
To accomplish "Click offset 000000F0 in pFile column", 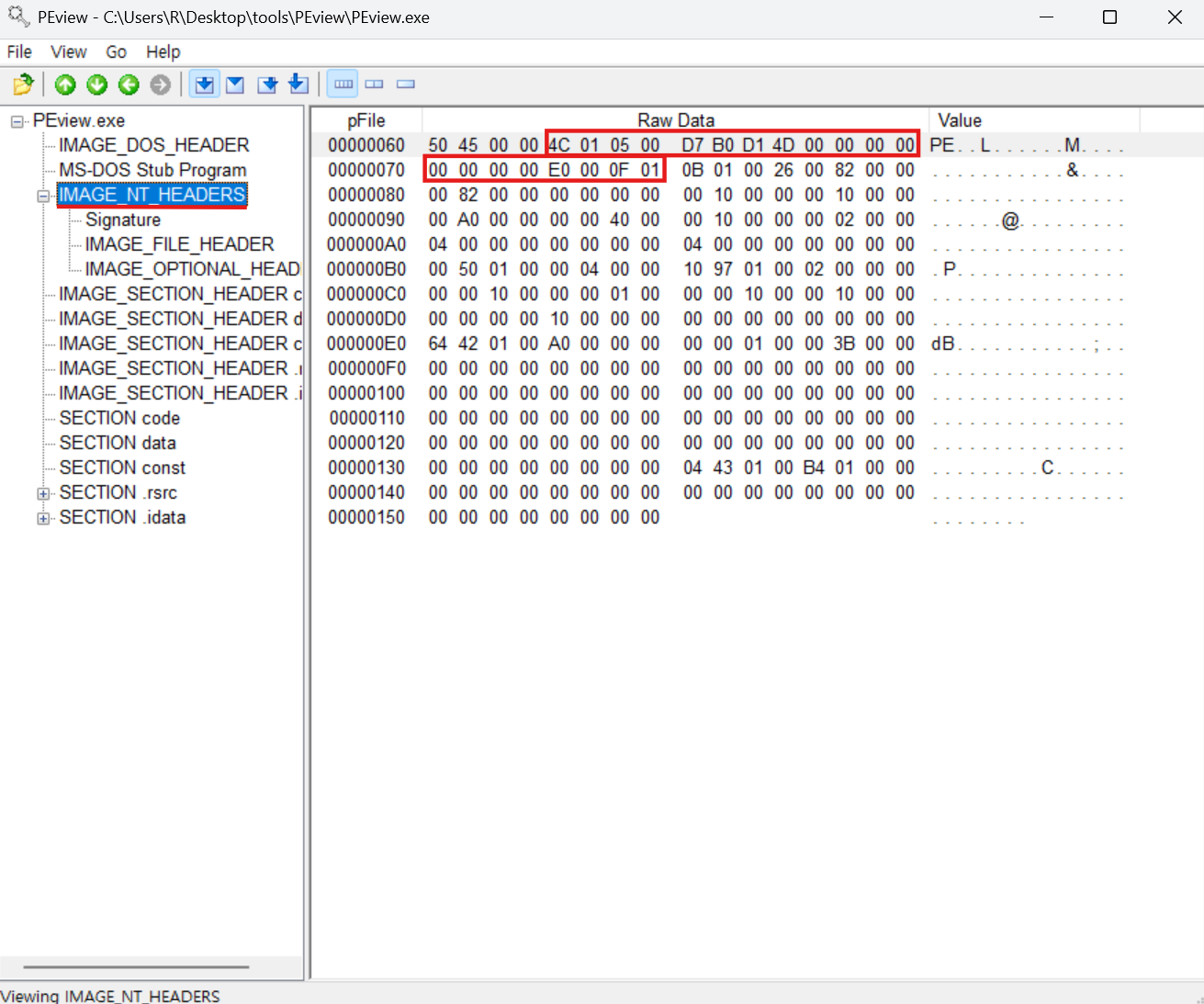I will tap(366, 368).
